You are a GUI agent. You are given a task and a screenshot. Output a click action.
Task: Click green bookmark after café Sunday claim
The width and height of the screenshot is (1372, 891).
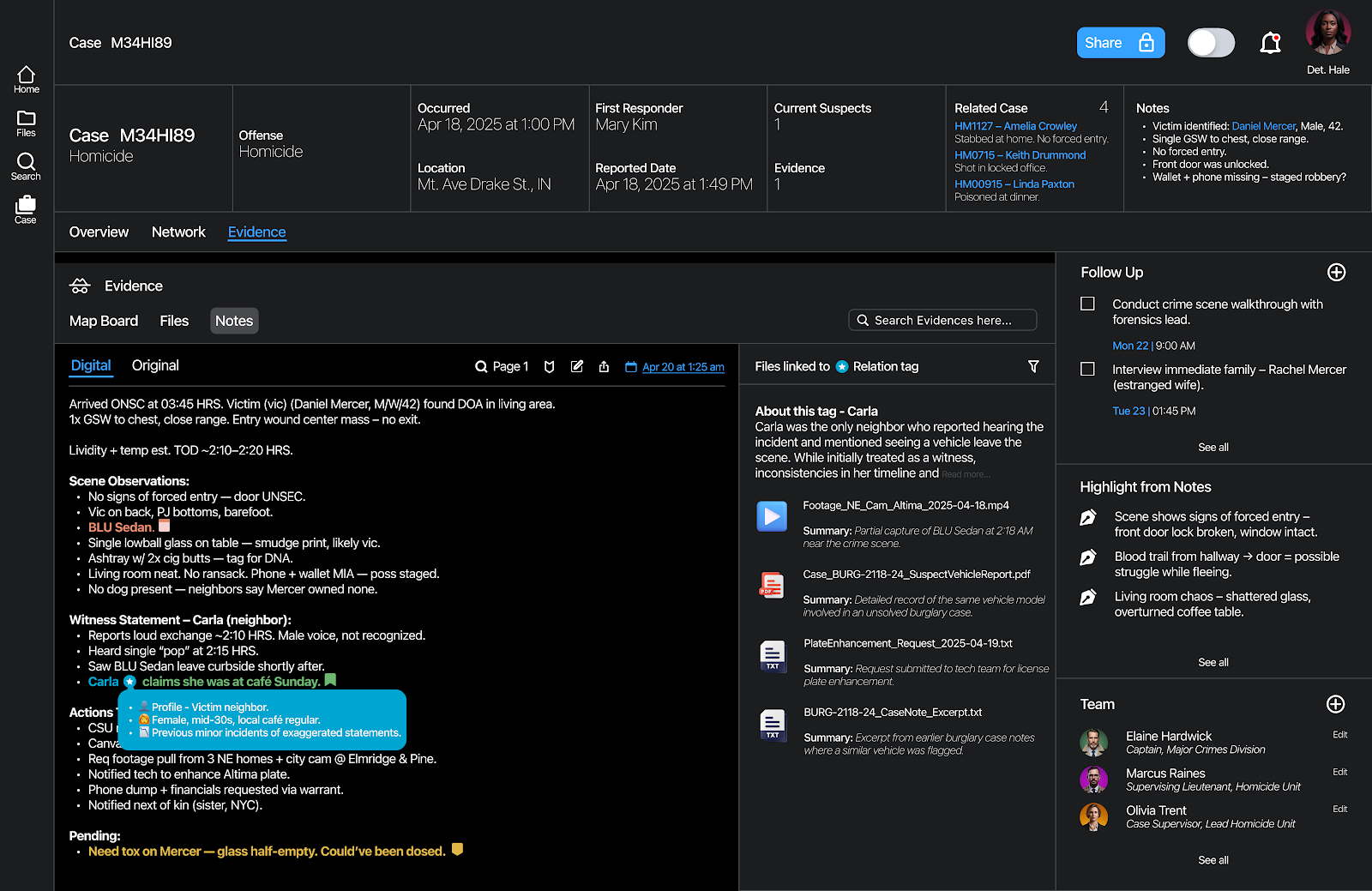coord(330,680)
